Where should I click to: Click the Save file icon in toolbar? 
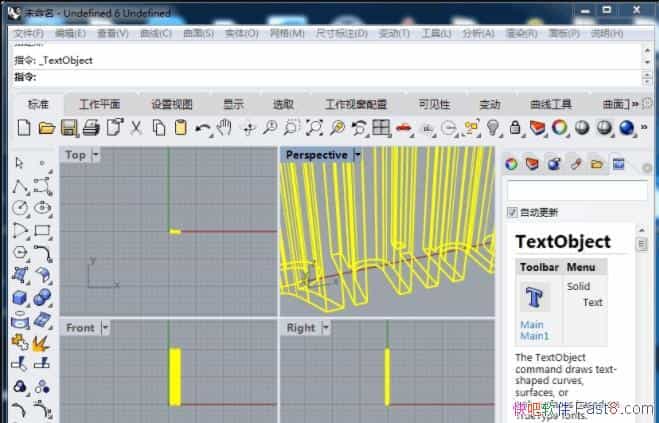tap(69, 128)
